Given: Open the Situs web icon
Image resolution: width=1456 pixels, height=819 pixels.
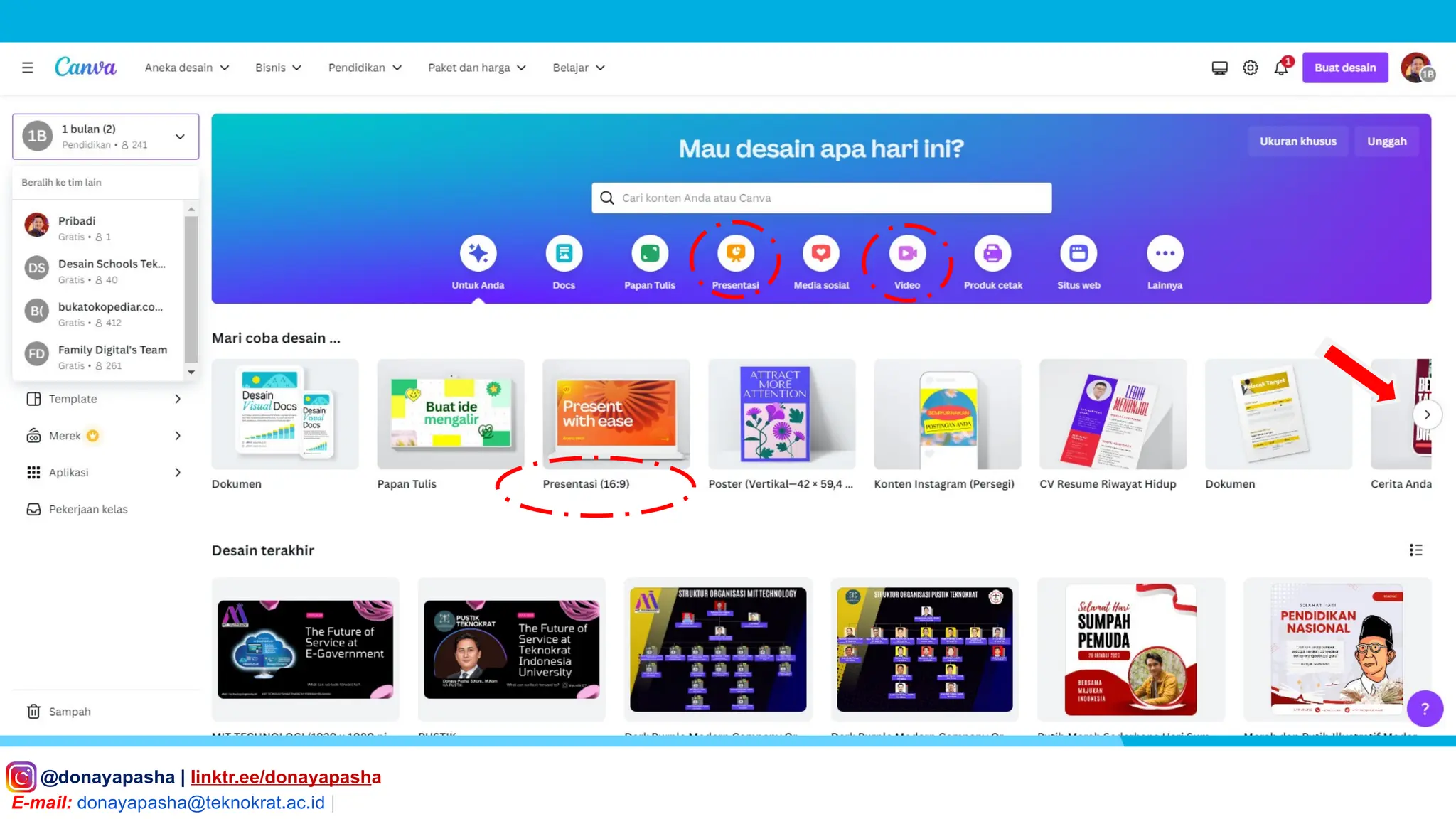Looking at the screenshot, I should (x=1078, y=254).
